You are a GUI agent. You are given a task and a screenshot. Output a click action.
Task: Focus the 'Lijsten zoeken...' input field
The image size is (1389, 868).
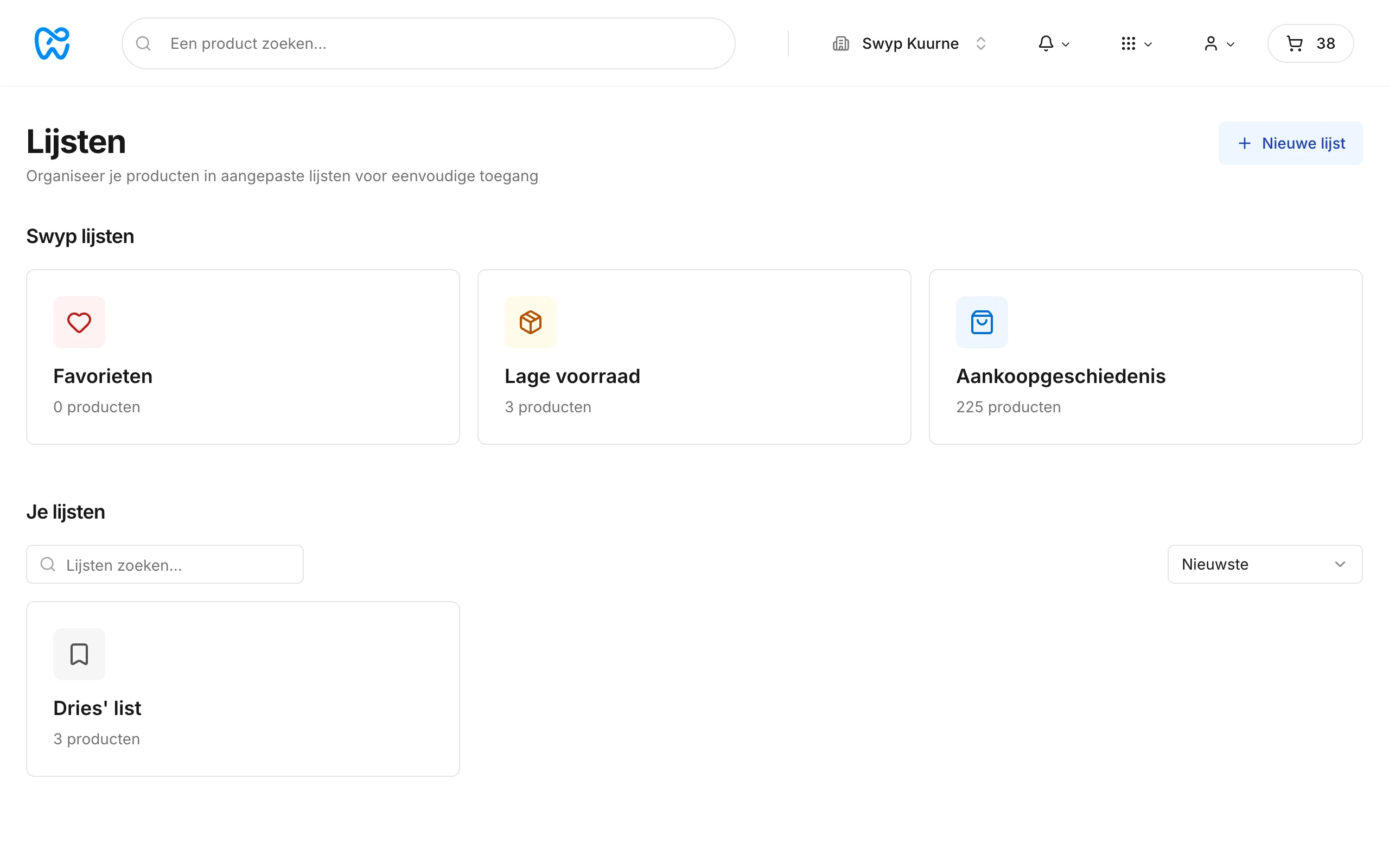click(165, 564)
